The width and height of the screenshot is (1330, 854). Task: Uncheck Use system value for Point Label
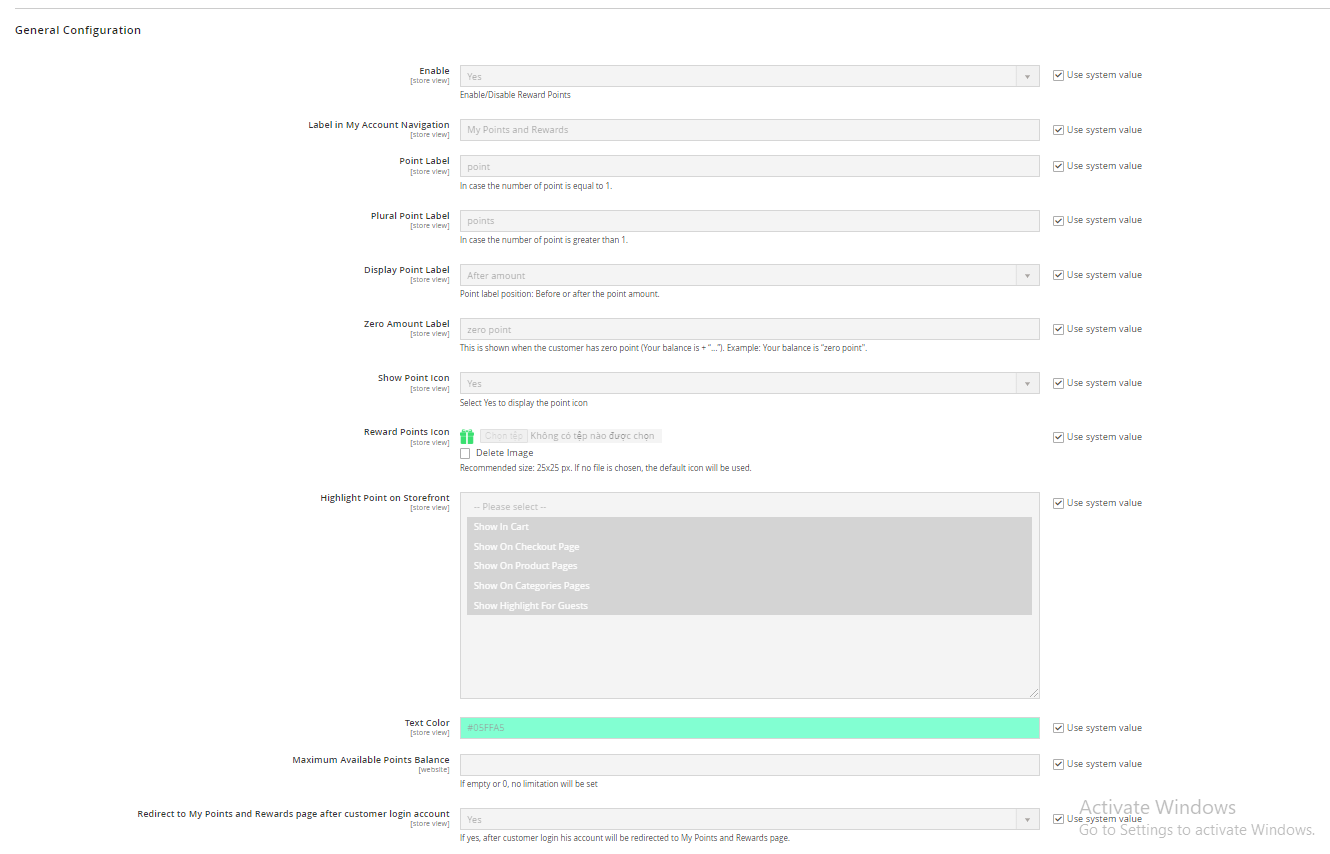pos(1058,166)
